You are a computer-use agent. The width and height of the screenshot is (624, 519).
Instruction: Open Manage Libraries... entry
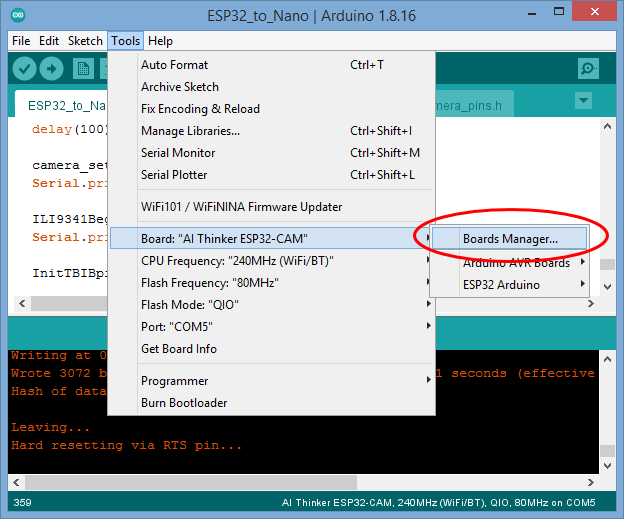(x=271, y=131)
